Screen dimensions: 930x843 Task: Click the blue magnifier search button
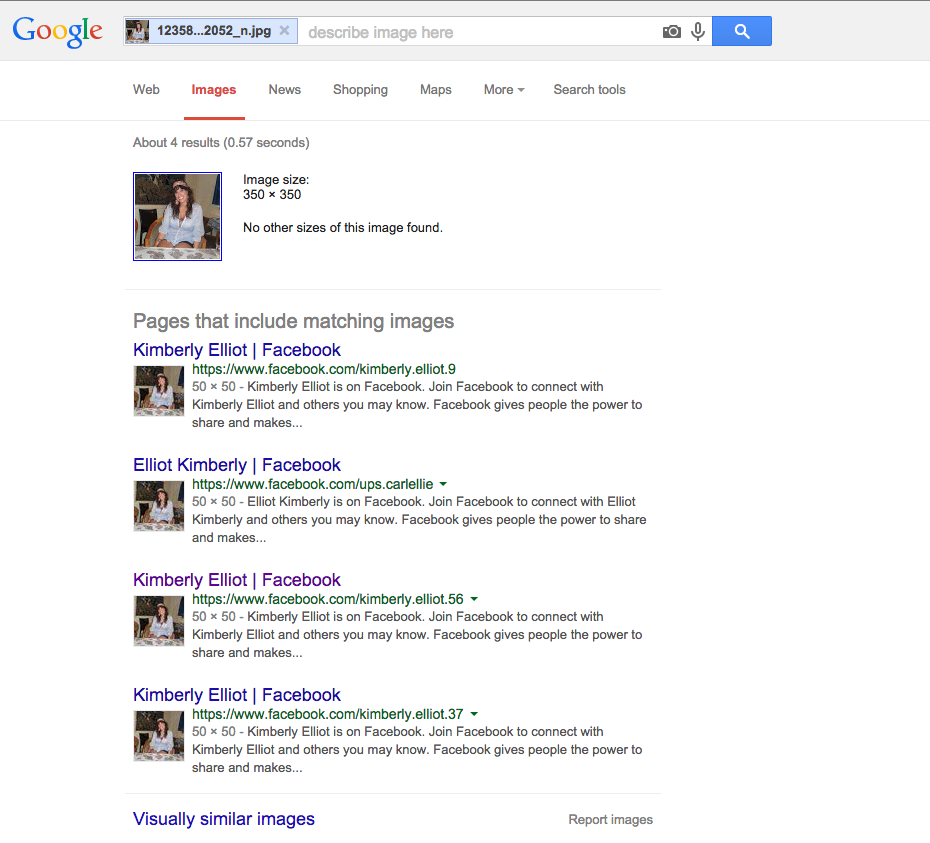click(742, 31)
